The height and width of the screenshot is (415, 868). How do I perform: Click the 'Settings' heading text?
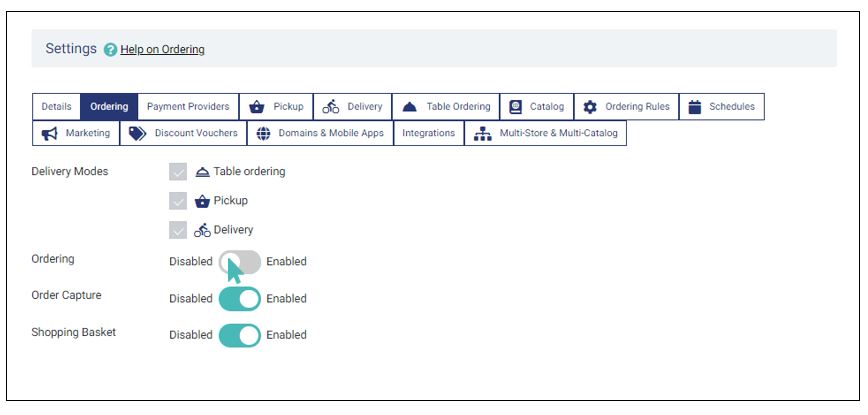(71, 49)
